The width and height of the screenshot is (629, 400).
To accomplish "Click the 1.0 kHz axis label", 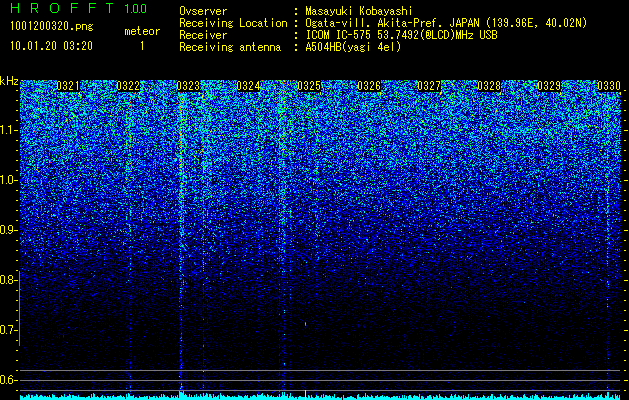I will (x=9, y=180).
